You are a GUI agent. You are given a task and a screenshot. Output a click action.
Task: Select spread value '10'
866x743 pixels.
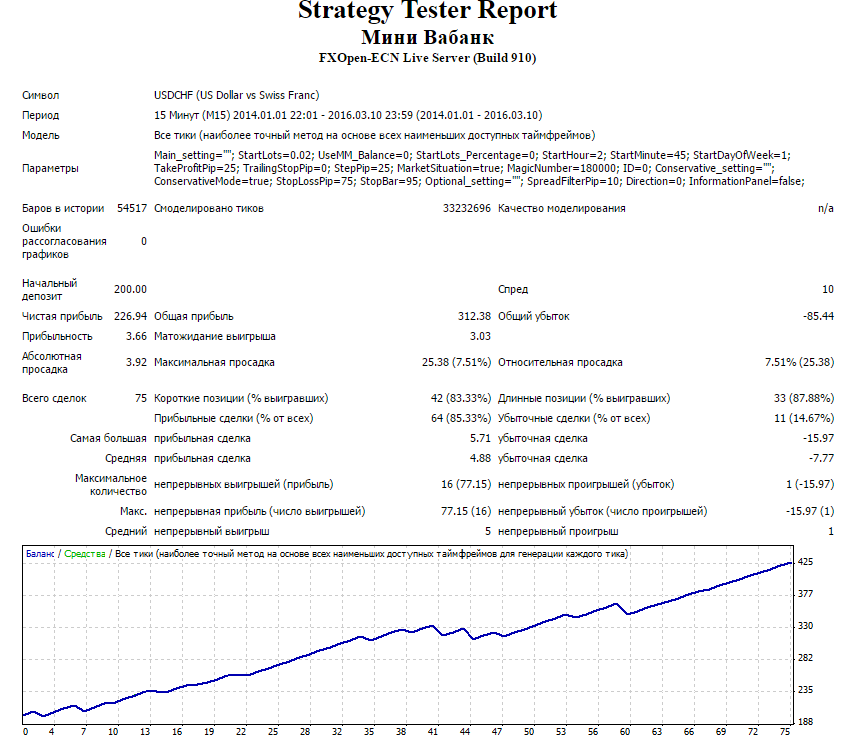pyautogui.click(x=828, y=289)
